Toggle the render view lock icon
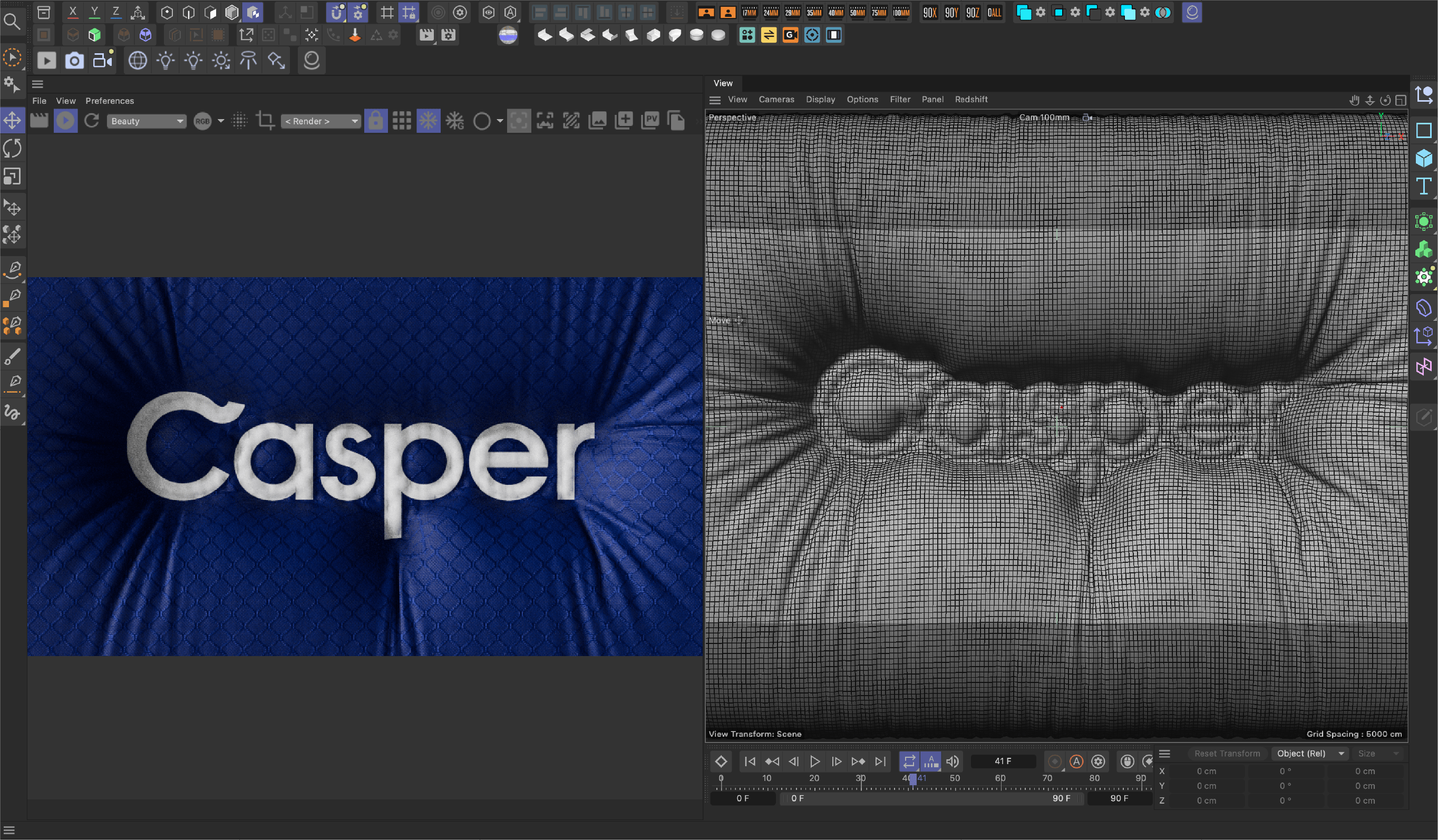Screen dimensions: 1438x840 point(375,120)
